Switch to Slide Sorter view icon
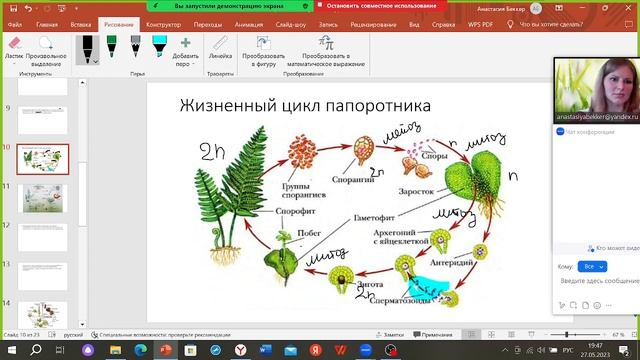The image size is (640, 360). [x=491, y=335]
